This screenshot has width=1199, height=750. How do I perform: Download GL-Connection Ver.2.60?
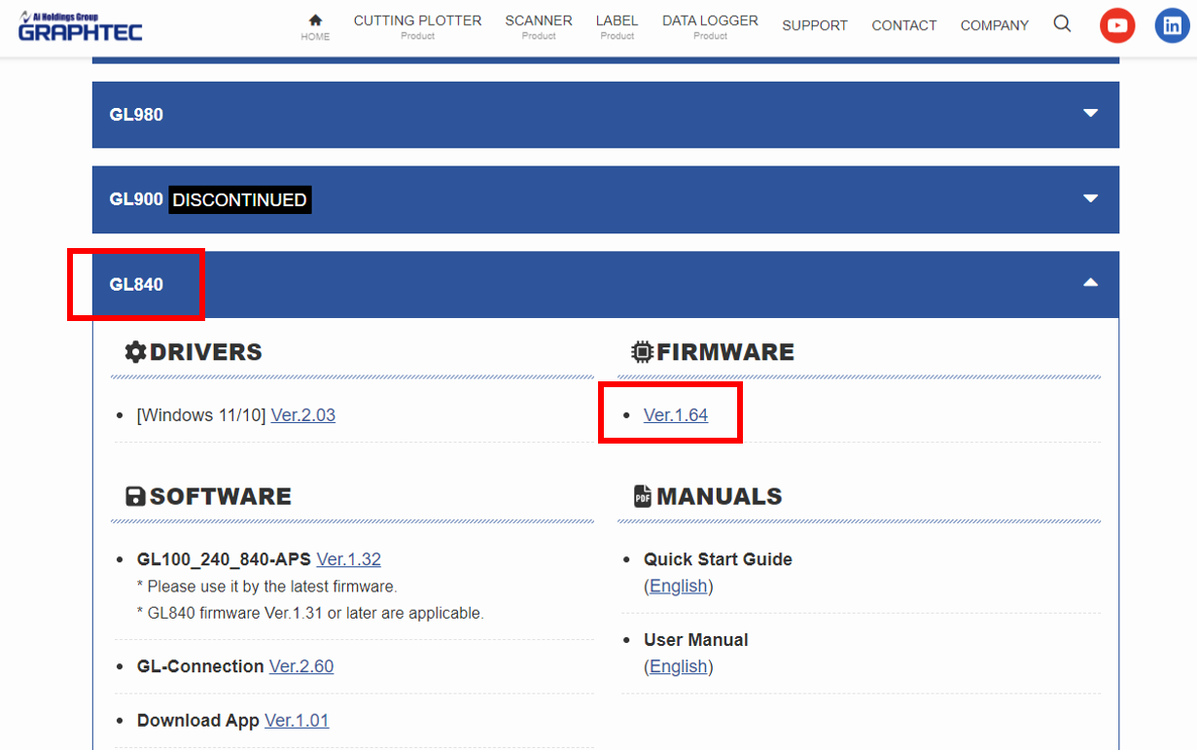[x=301, y=667]
